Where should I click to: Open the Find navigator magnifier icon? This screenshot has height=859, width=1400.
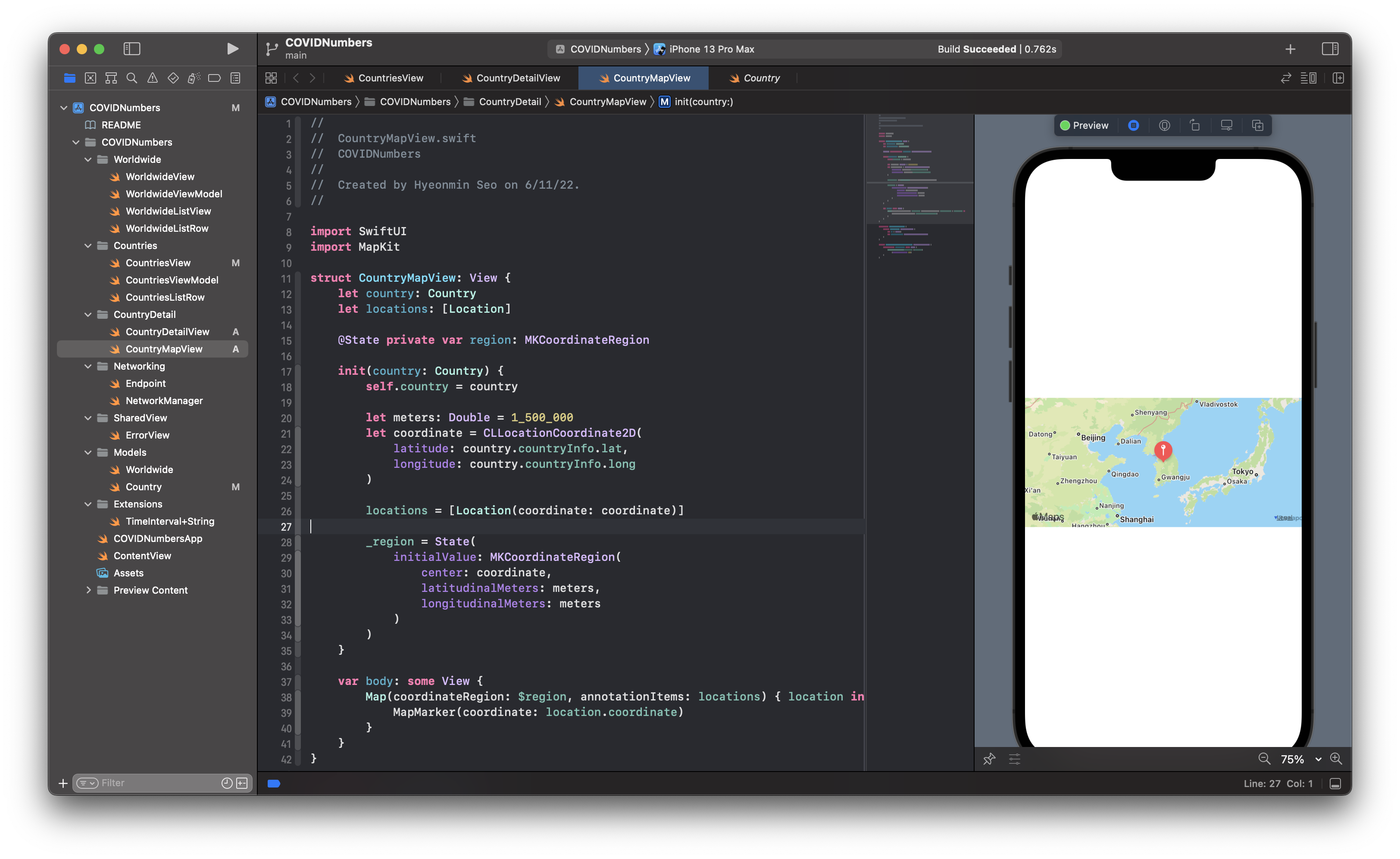coord(132,78)
